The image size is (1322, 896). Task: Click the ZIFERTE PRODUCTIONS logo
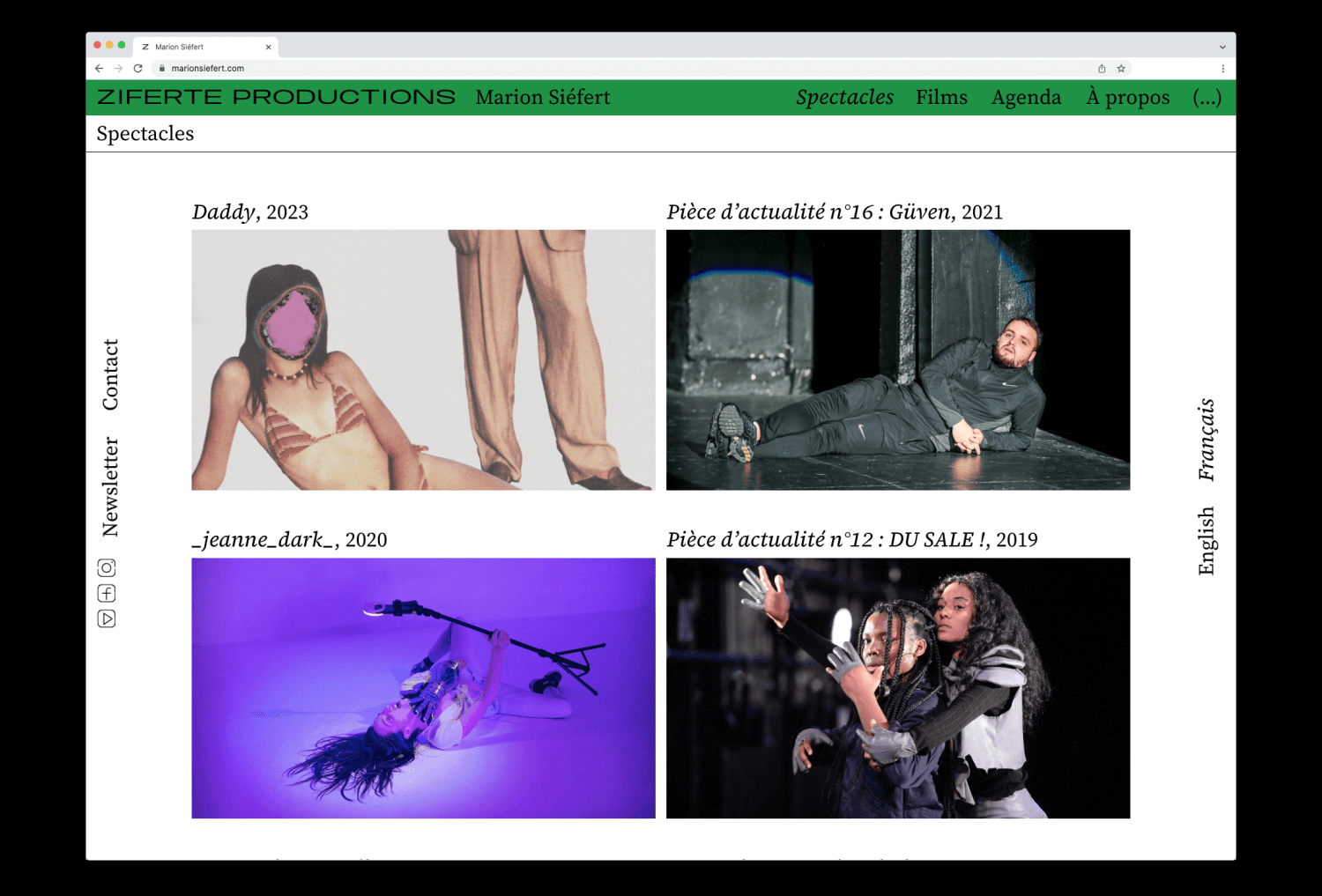(276, 97)
